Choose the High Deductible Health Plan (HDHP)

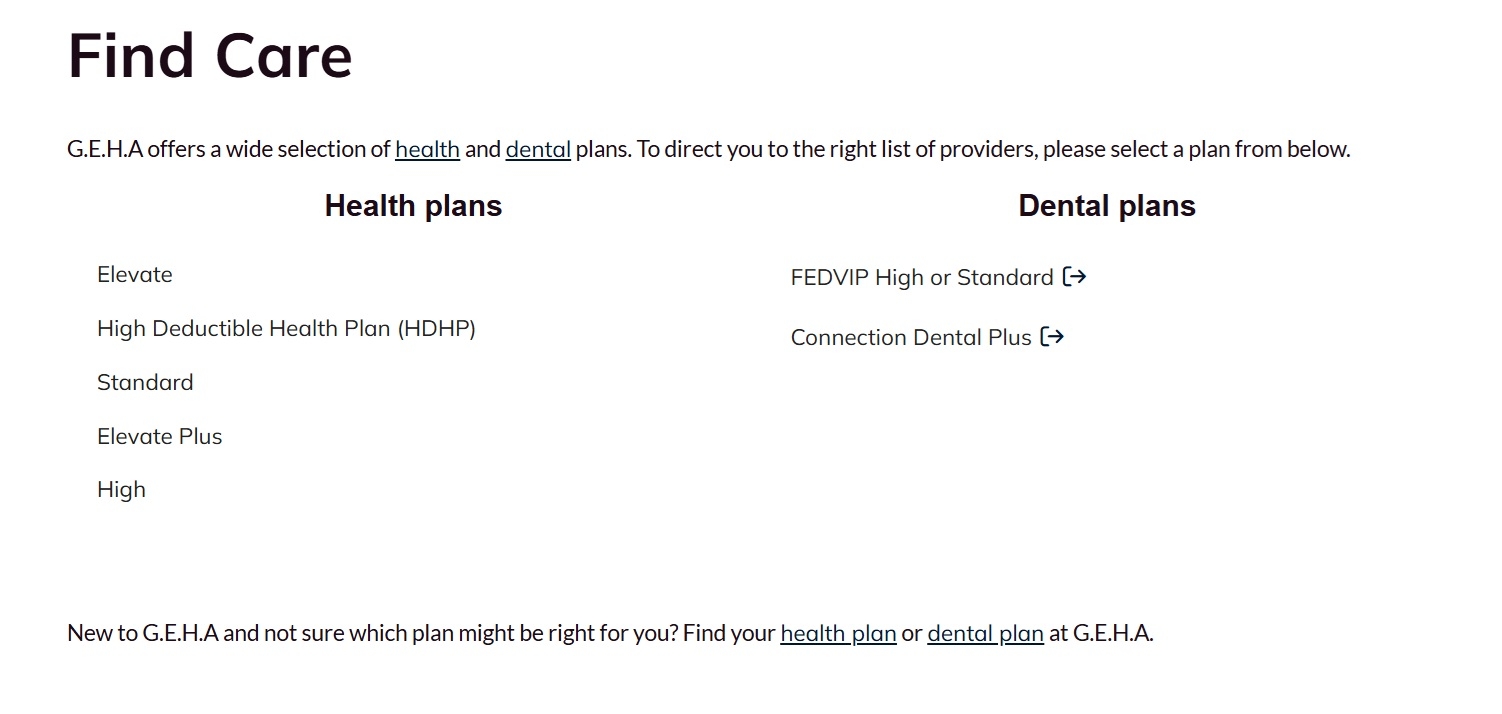pyautogui.click(x=286, y=328)
